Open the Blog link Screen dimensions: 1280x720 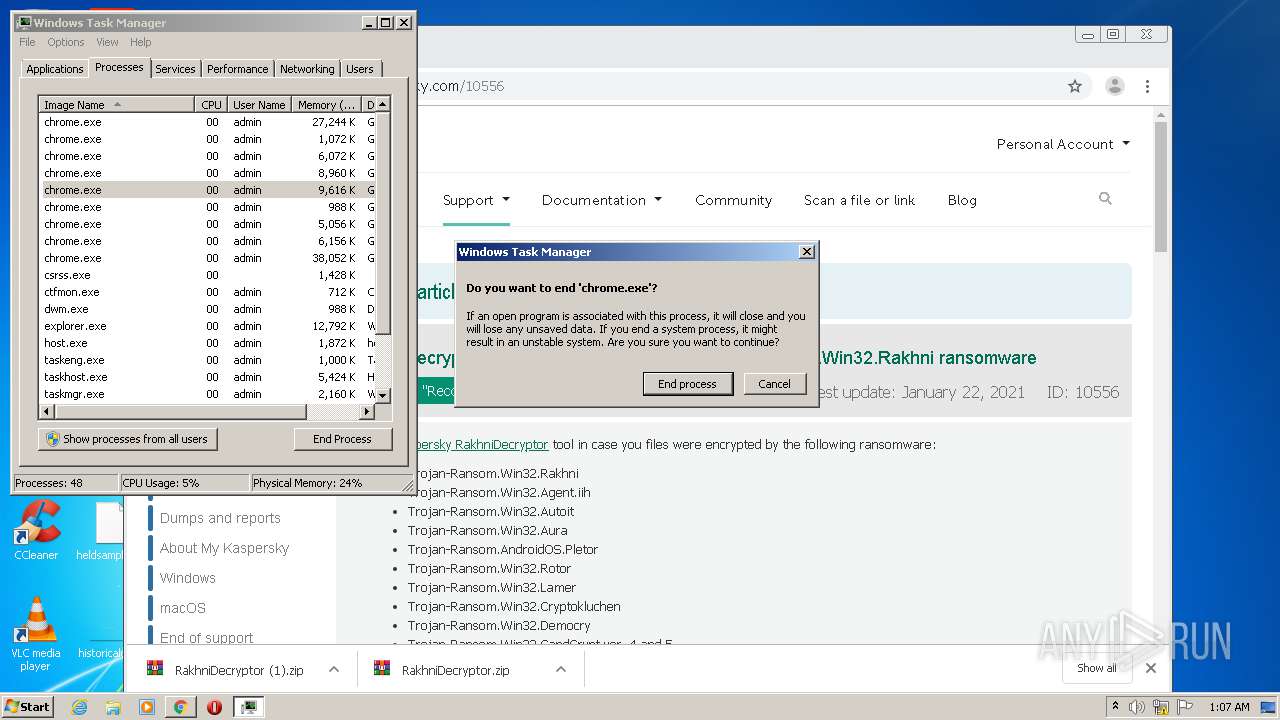click(x=962, y=200)
